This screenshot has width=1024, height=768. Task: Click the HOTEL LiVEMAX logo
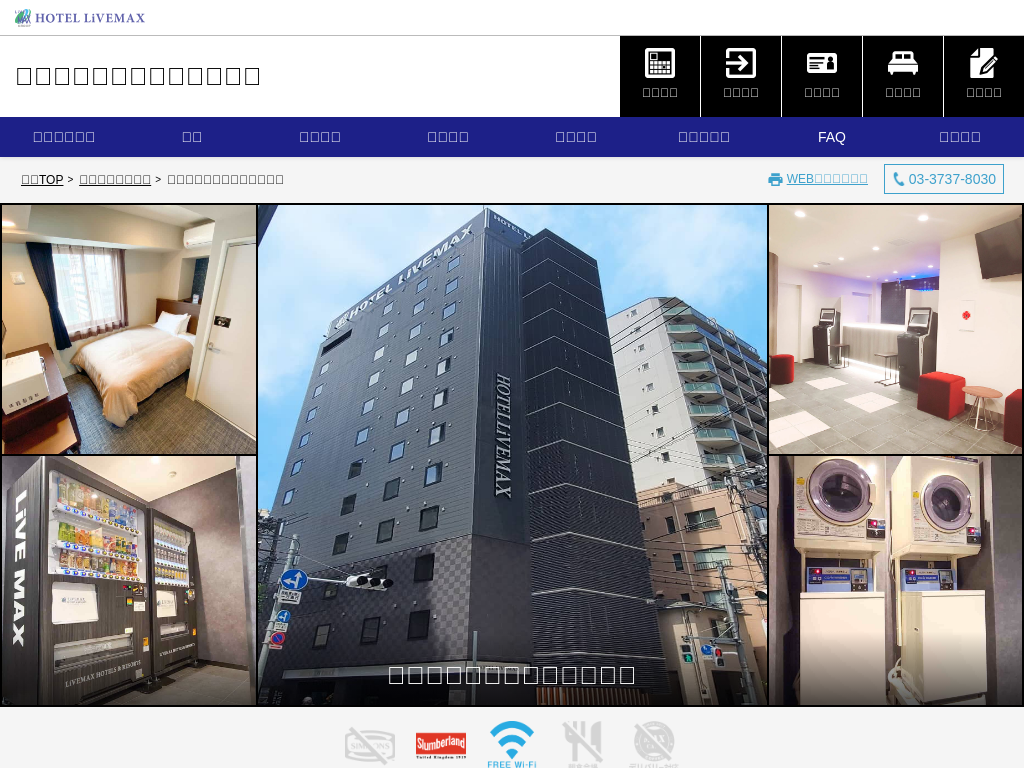(x=80, y=18)
